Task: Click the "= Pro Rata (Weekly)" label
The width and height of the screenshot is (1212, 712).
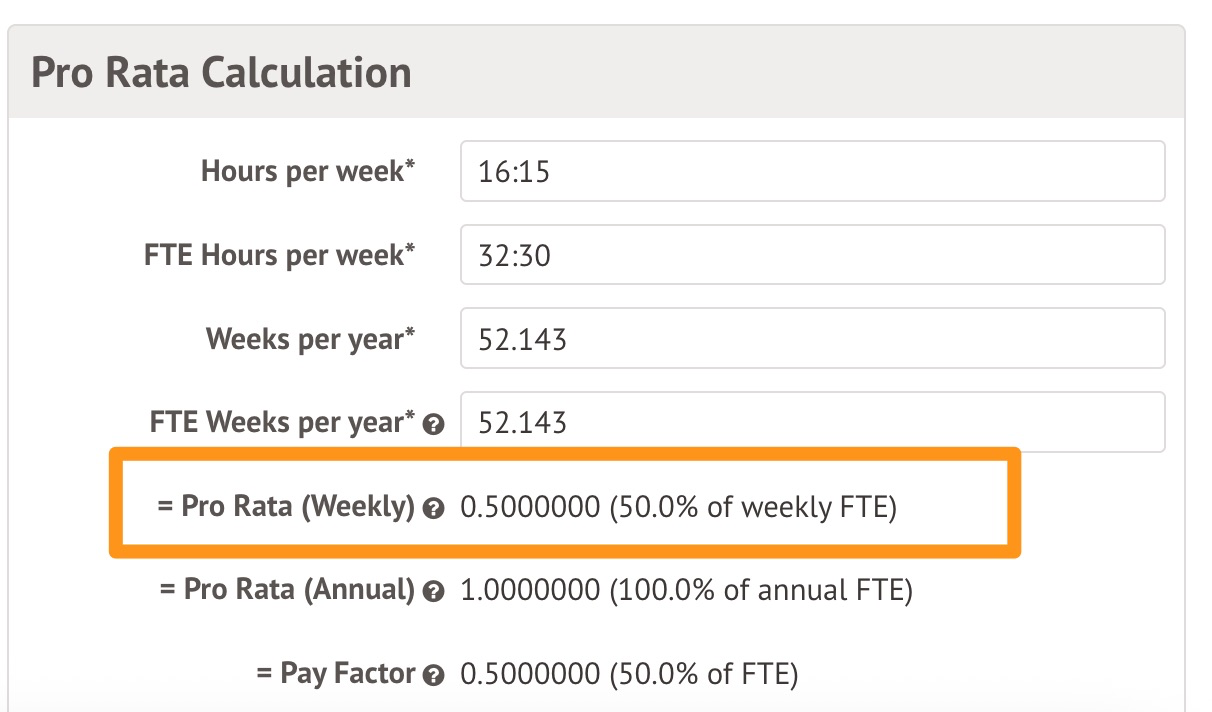Action: tap(286, 507)
